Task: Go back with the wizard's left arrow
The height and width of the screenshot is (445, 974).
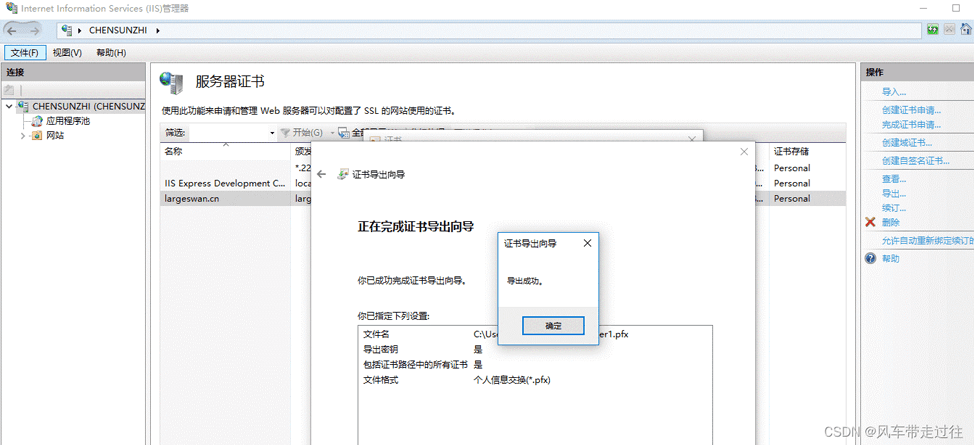Action: point(321,175)
